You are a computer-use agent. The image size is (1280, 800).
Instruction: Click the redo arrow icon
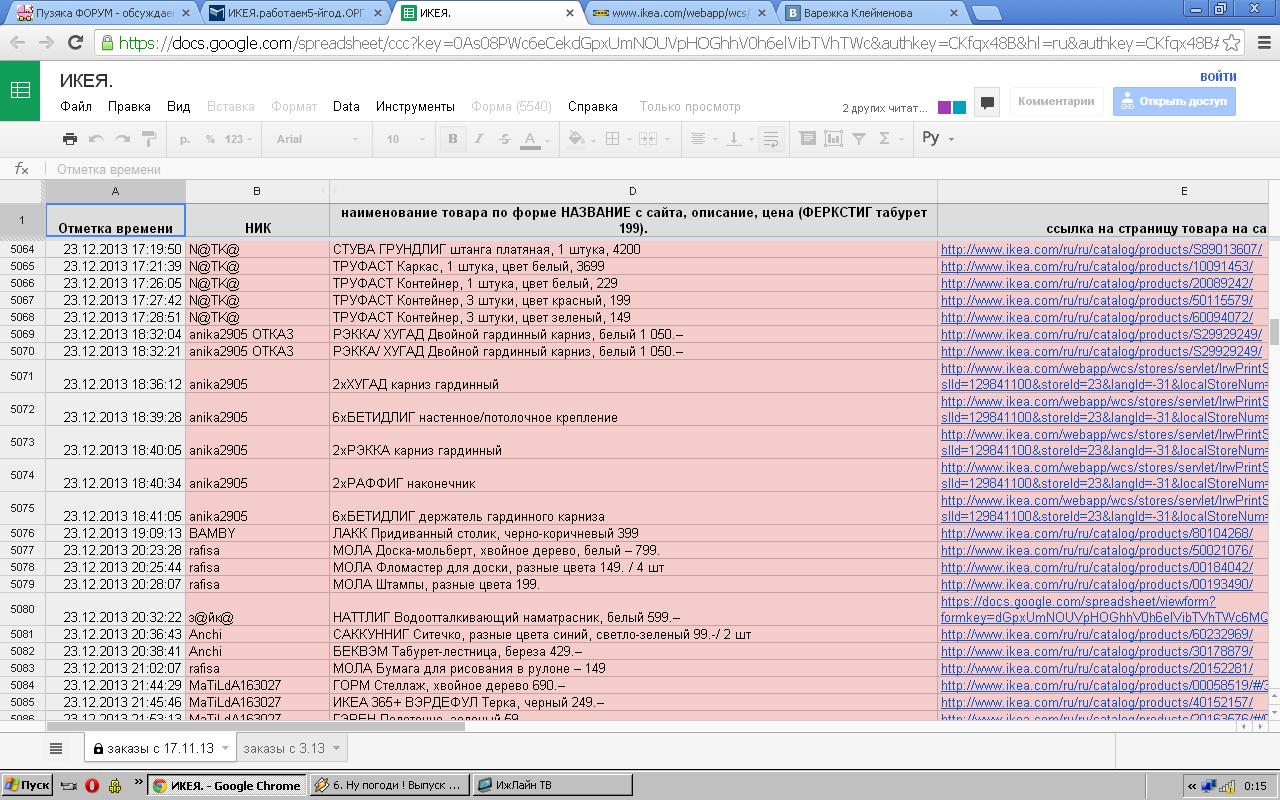[x=122, y=139]
